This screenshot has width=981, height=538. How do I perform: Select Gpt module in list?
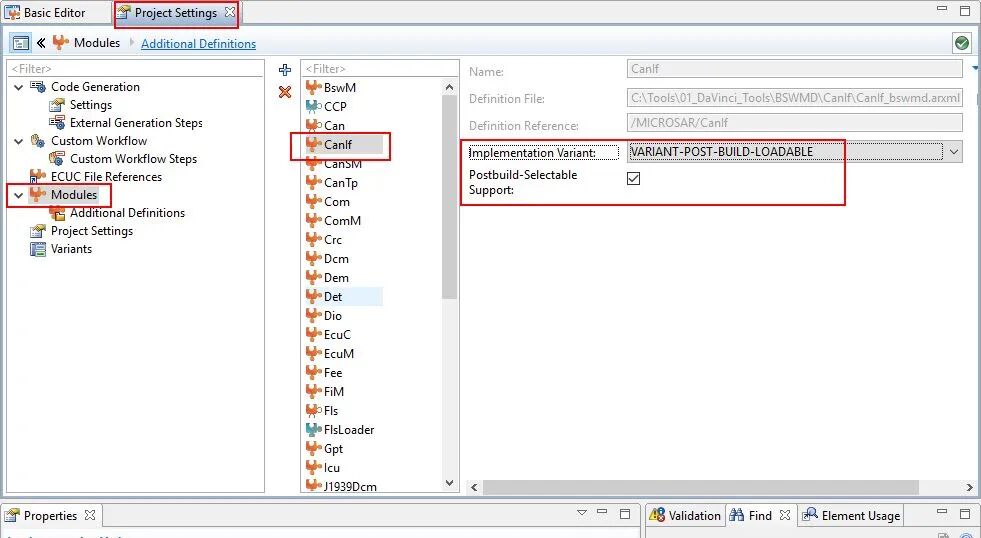point(333,449)
